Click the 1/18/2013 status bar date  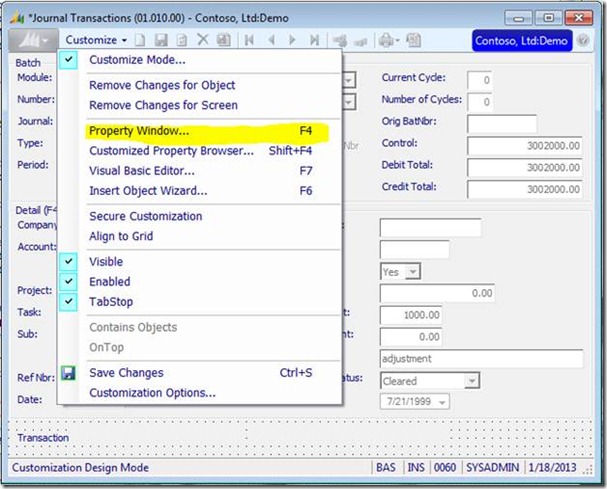(552, 468)
